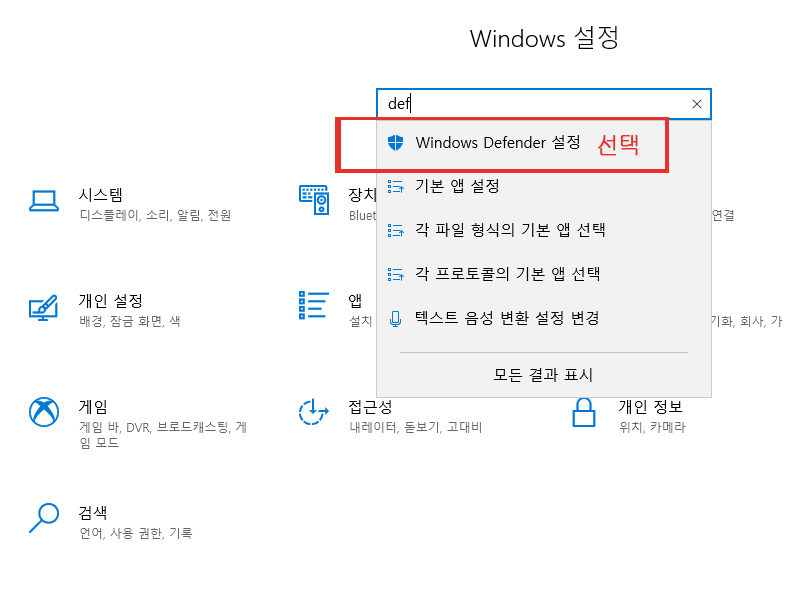Click the 장치 keyboard and speaker icon
The height and width of the screenshot is (603, 788).
click(x=314, y=200)
